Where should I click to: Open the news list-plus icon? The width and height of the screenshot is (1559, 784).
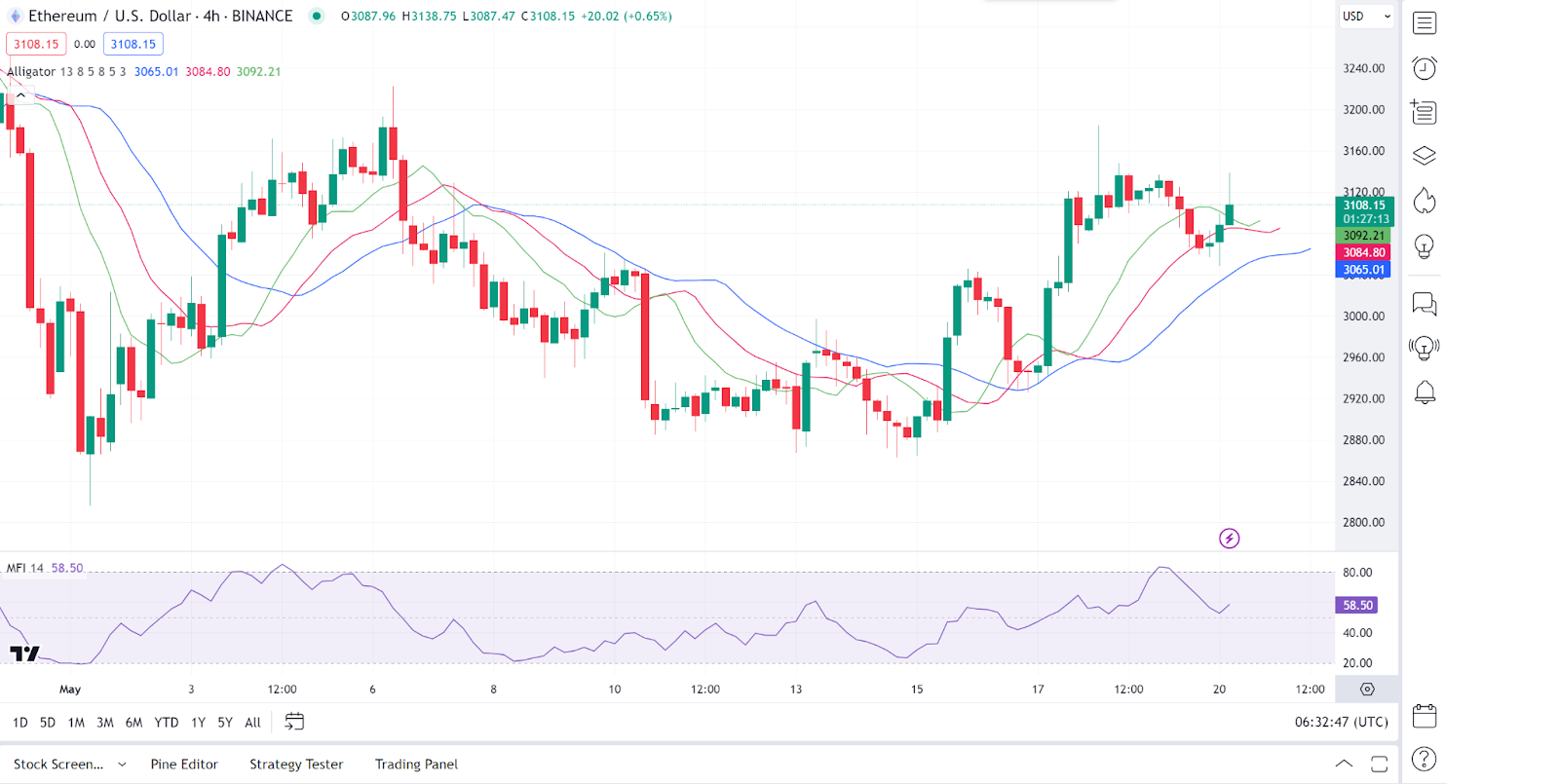coord(1424,112)
